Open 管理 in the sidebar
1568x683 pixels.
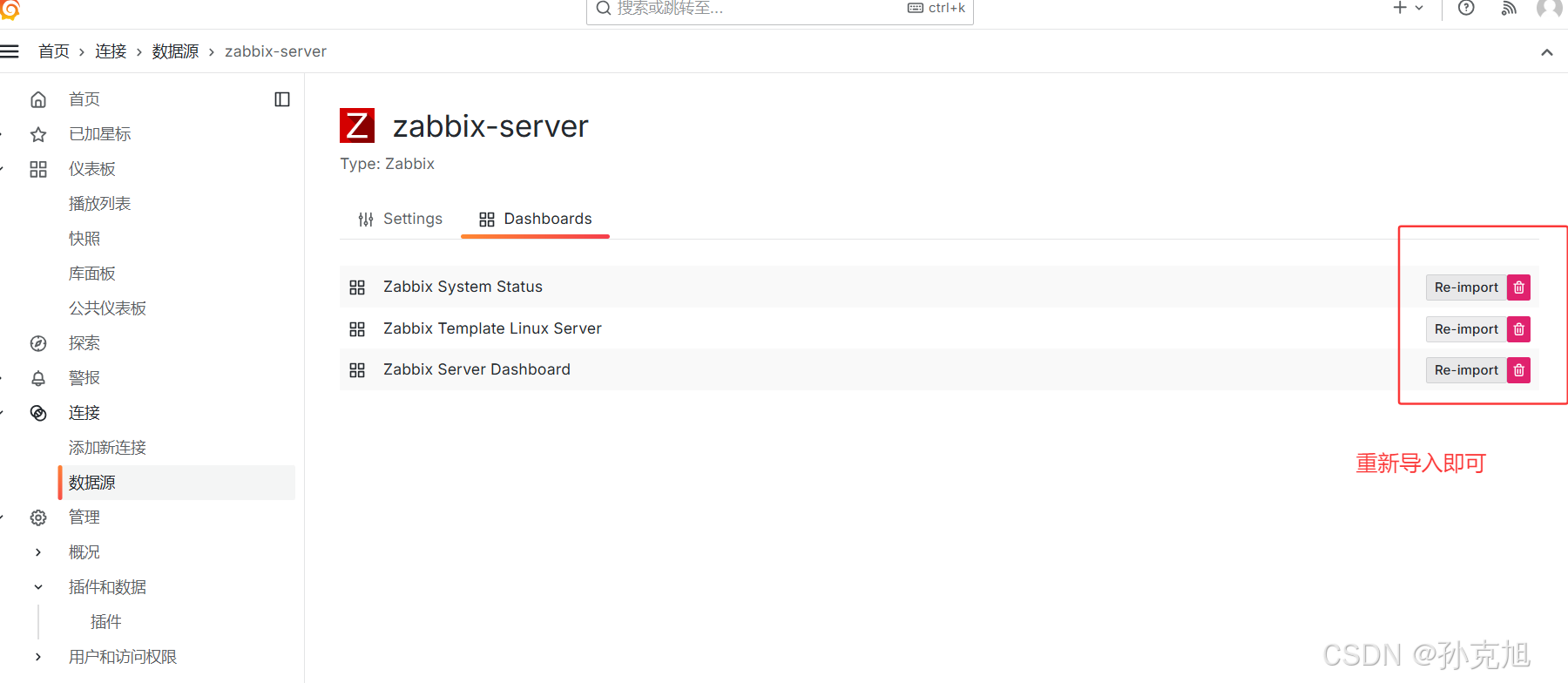tap(84, 517)
